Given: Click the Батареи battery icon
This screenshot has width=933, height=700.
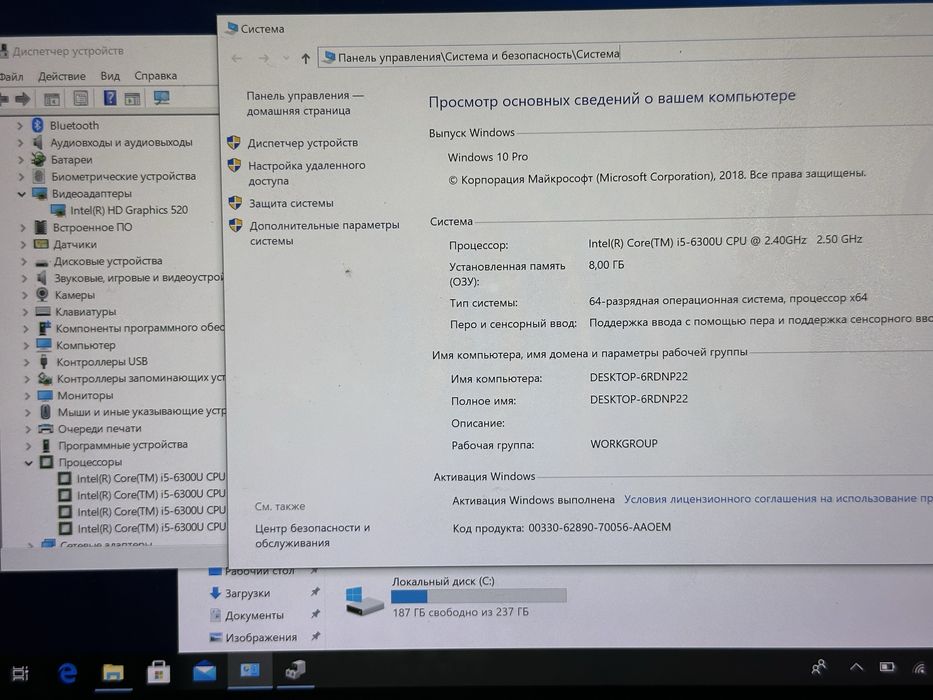Looking at the screenshot, I should pyautogui.click(x=38, y=159).
